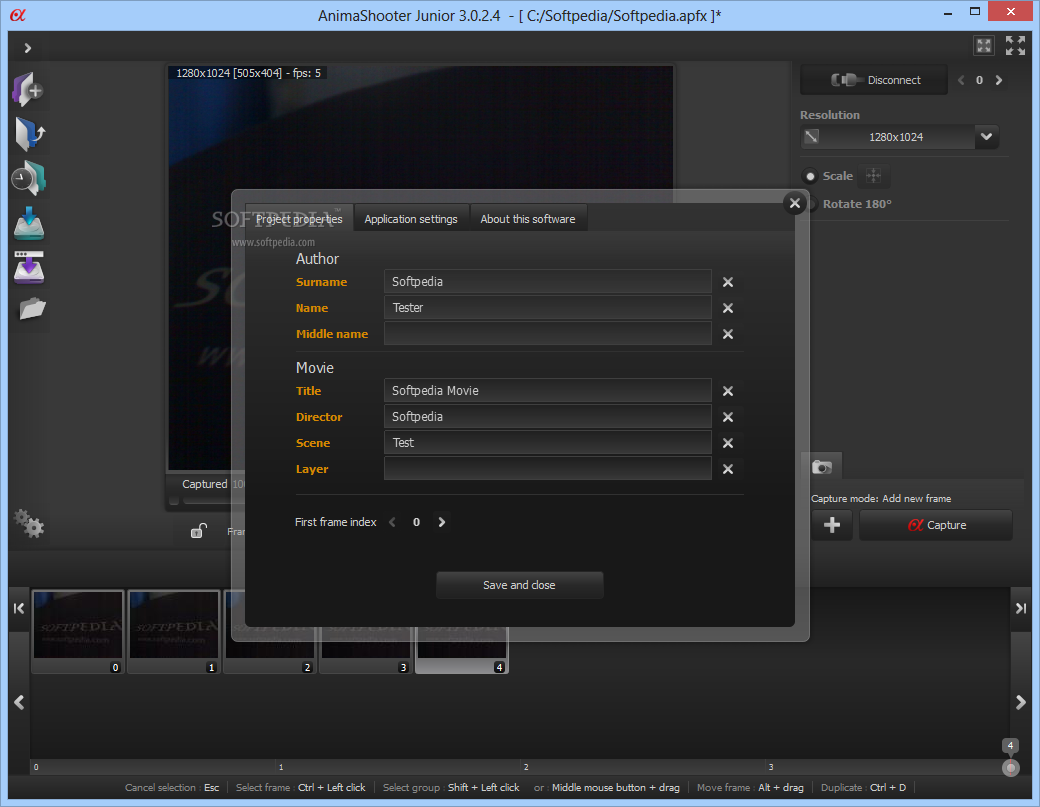Open project icon with curved arrow

pos(29,134)
